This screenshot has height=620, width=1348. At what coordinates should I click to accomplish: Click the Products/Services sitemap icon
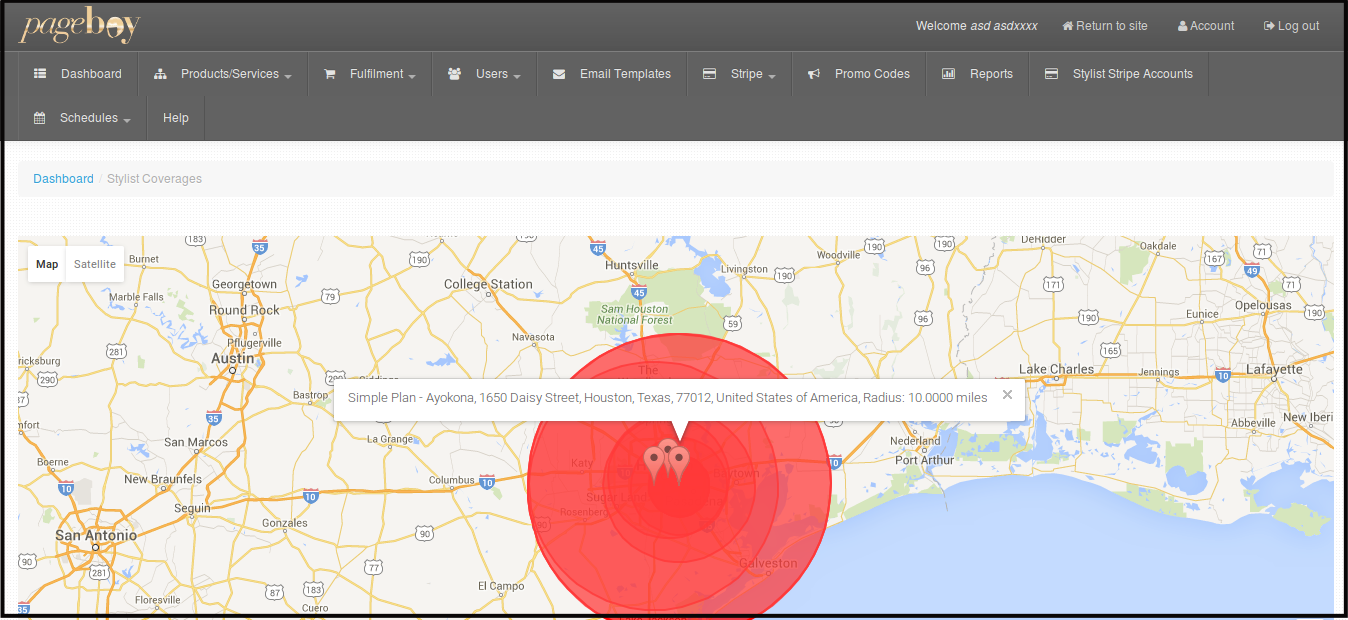(160, 74)
